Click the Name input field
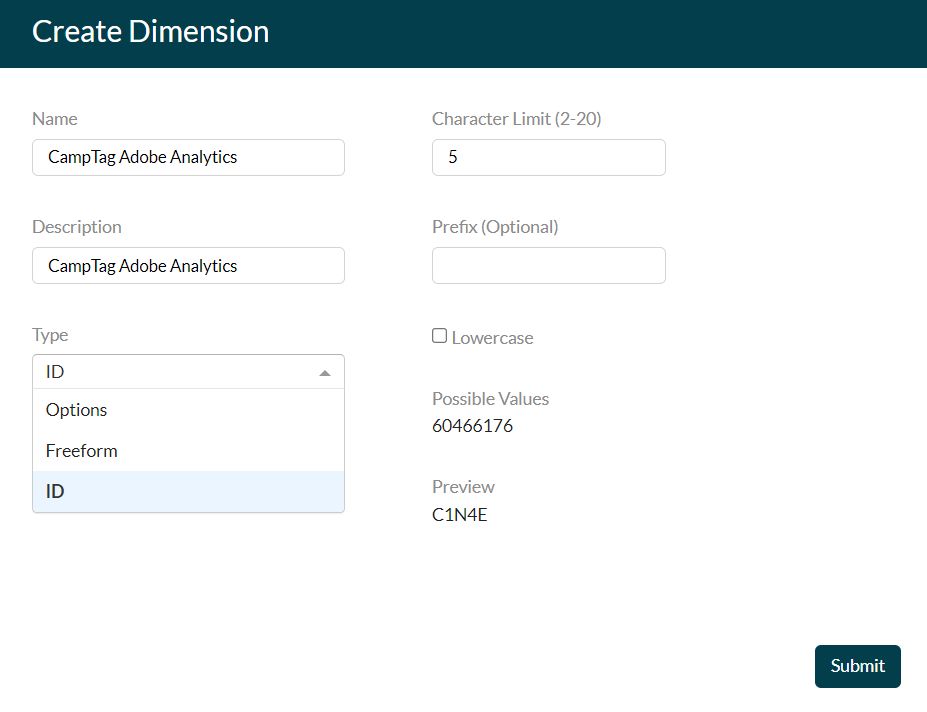The width and height of the screenshot is (927, 712). coord(188,157)
